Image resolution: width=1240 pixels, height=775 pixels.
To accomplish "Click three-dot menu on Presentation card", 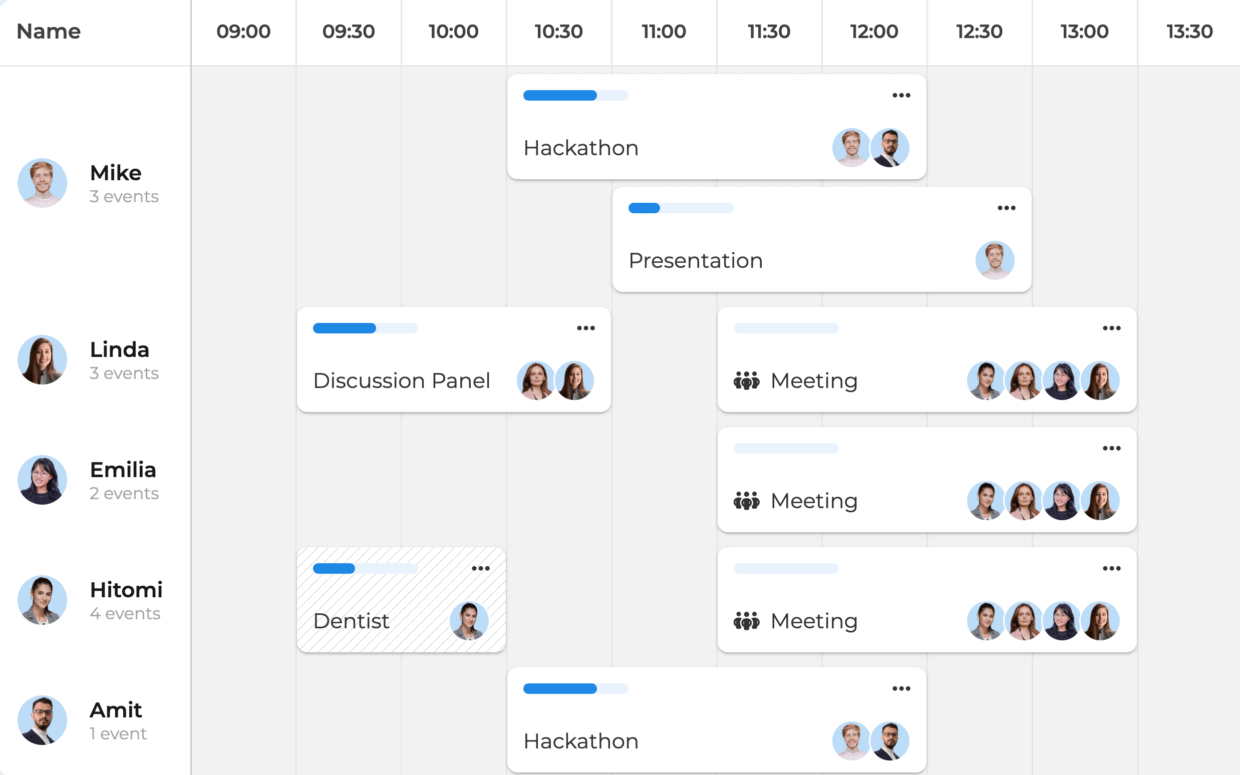I will tap(1006, 208).
